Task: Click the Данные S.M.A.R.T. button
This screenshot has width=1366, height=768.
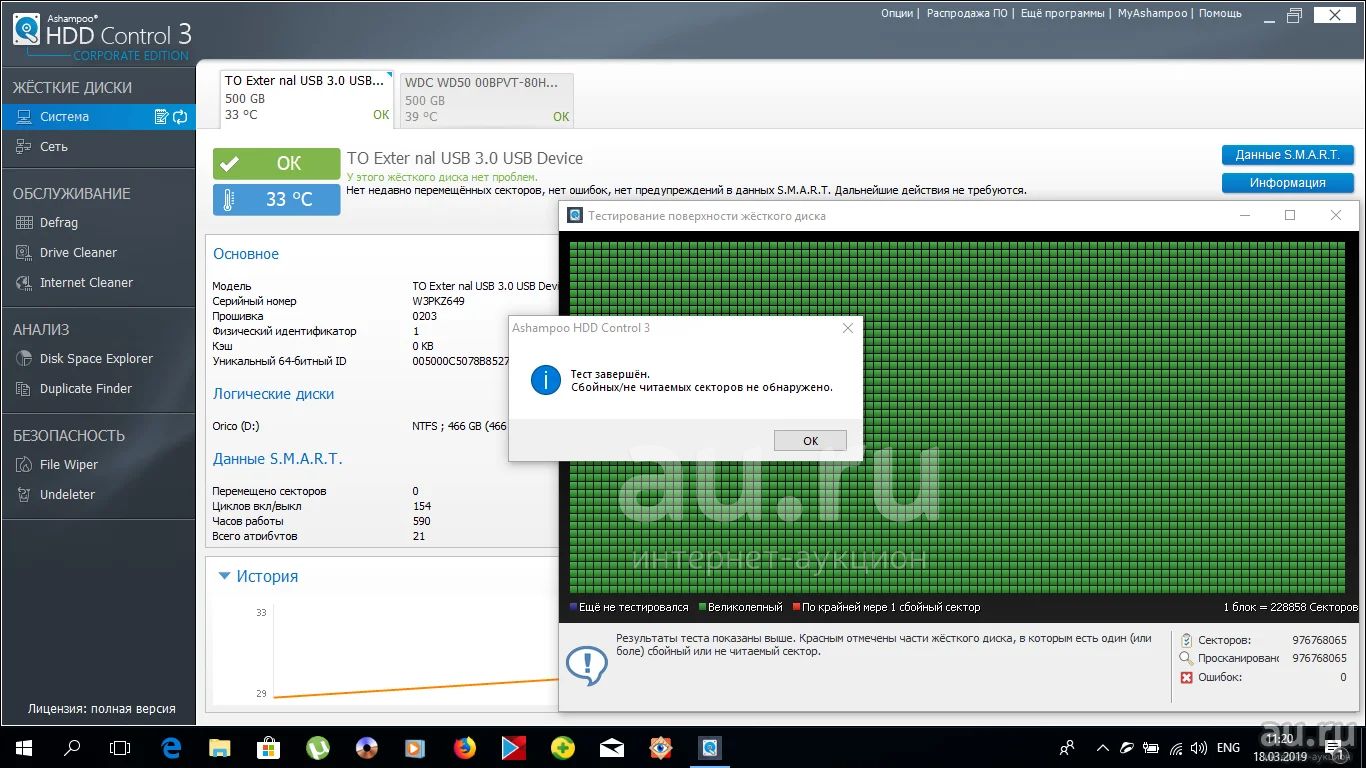Action: [1287, 155]
